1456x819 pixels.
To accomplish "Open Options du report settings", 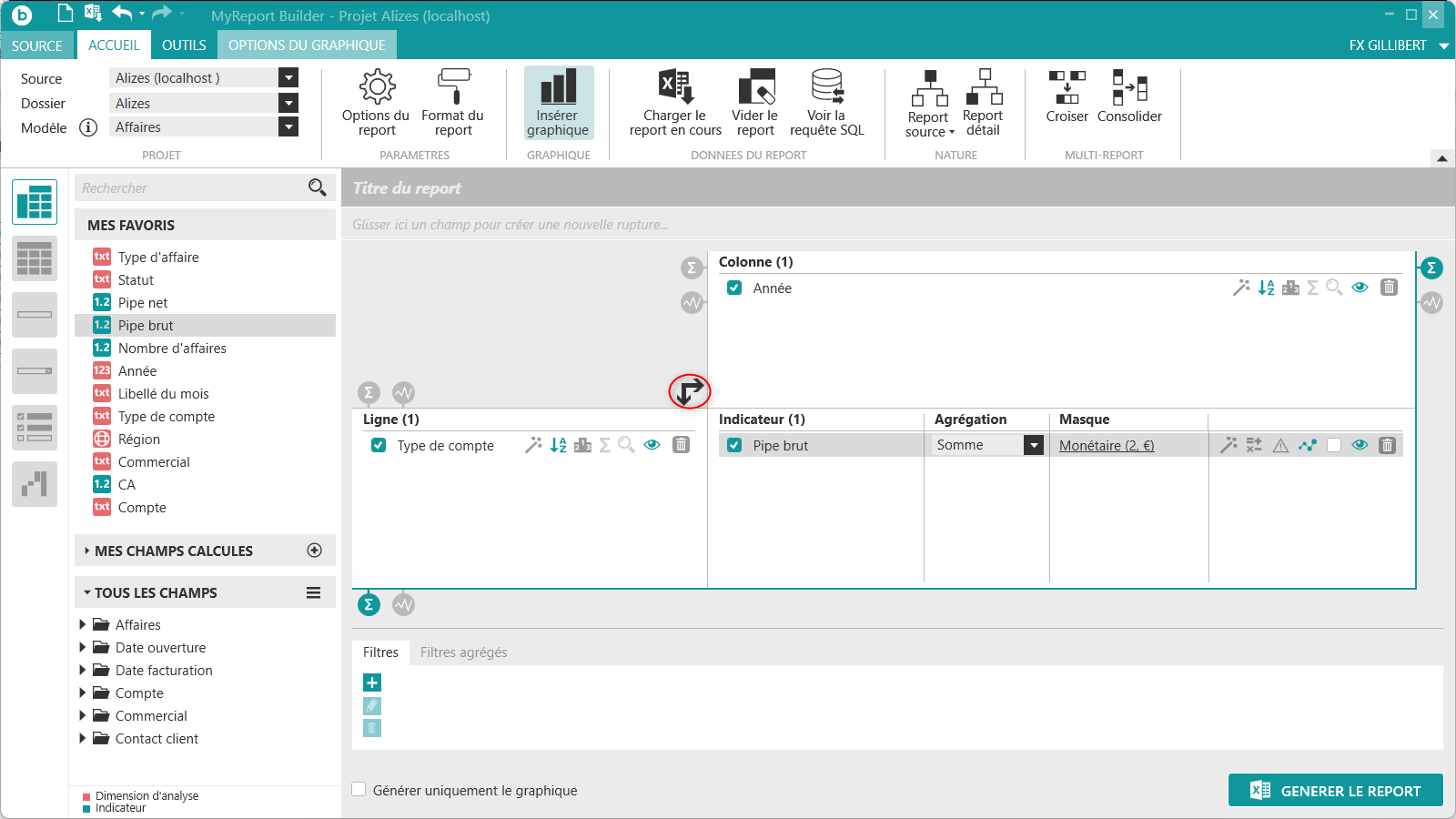I will click(x=377, y=88).
